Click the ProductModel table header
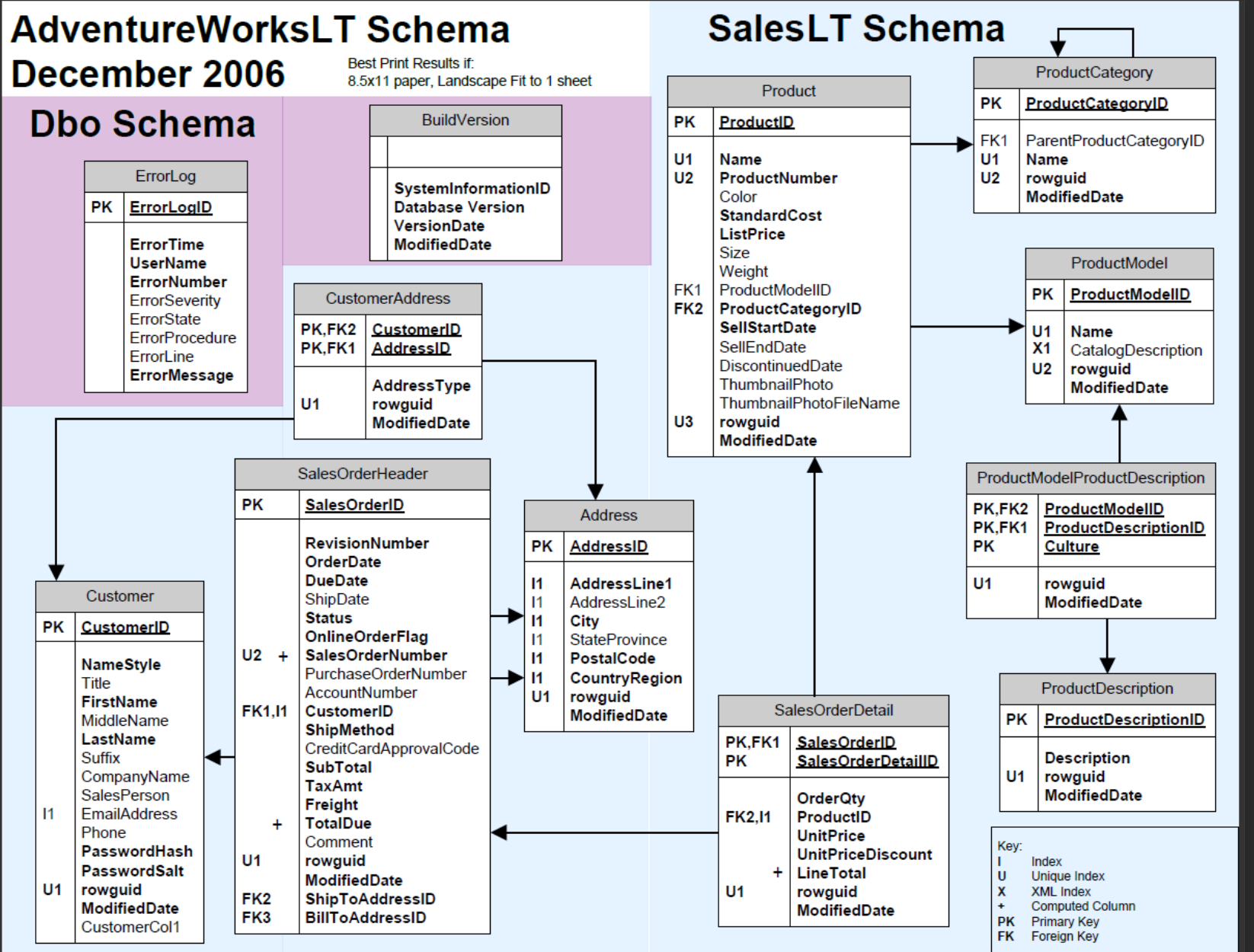This screenshot has height=952, width=1254. [x=1119, y=264]
